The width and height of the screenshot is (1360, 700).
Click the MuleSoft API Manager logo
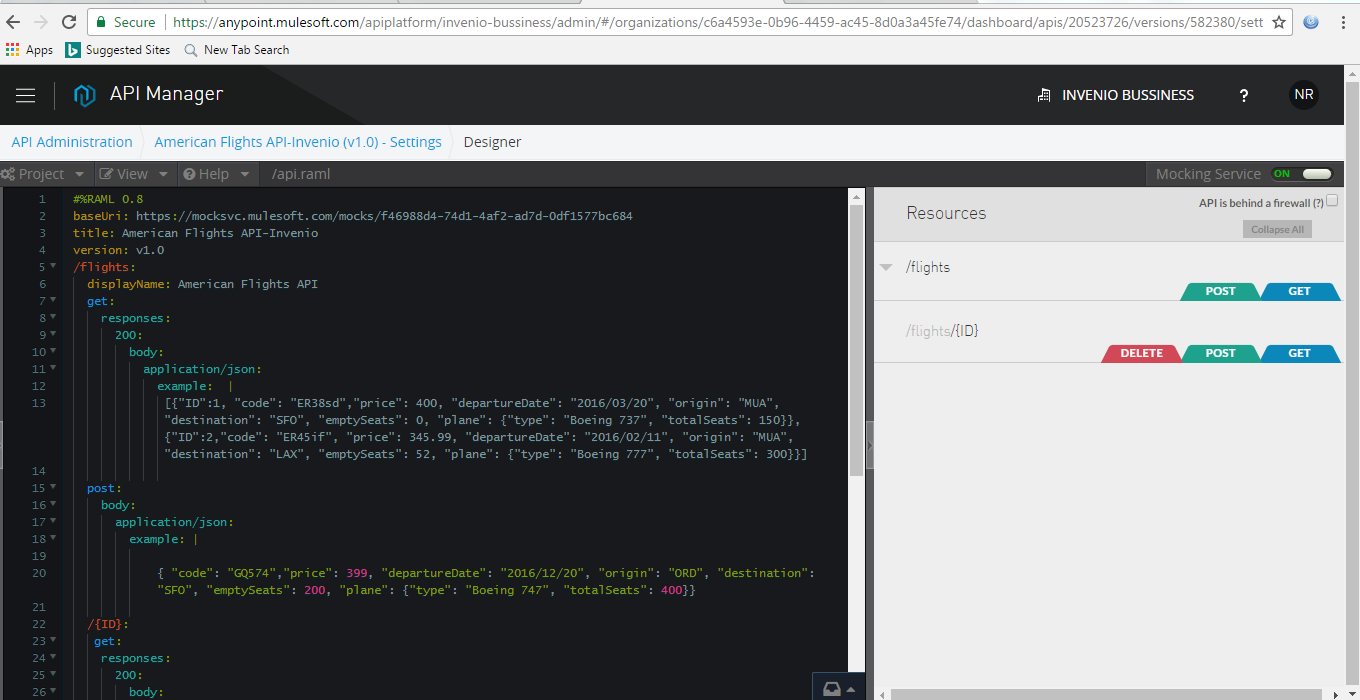coord(85,95)
